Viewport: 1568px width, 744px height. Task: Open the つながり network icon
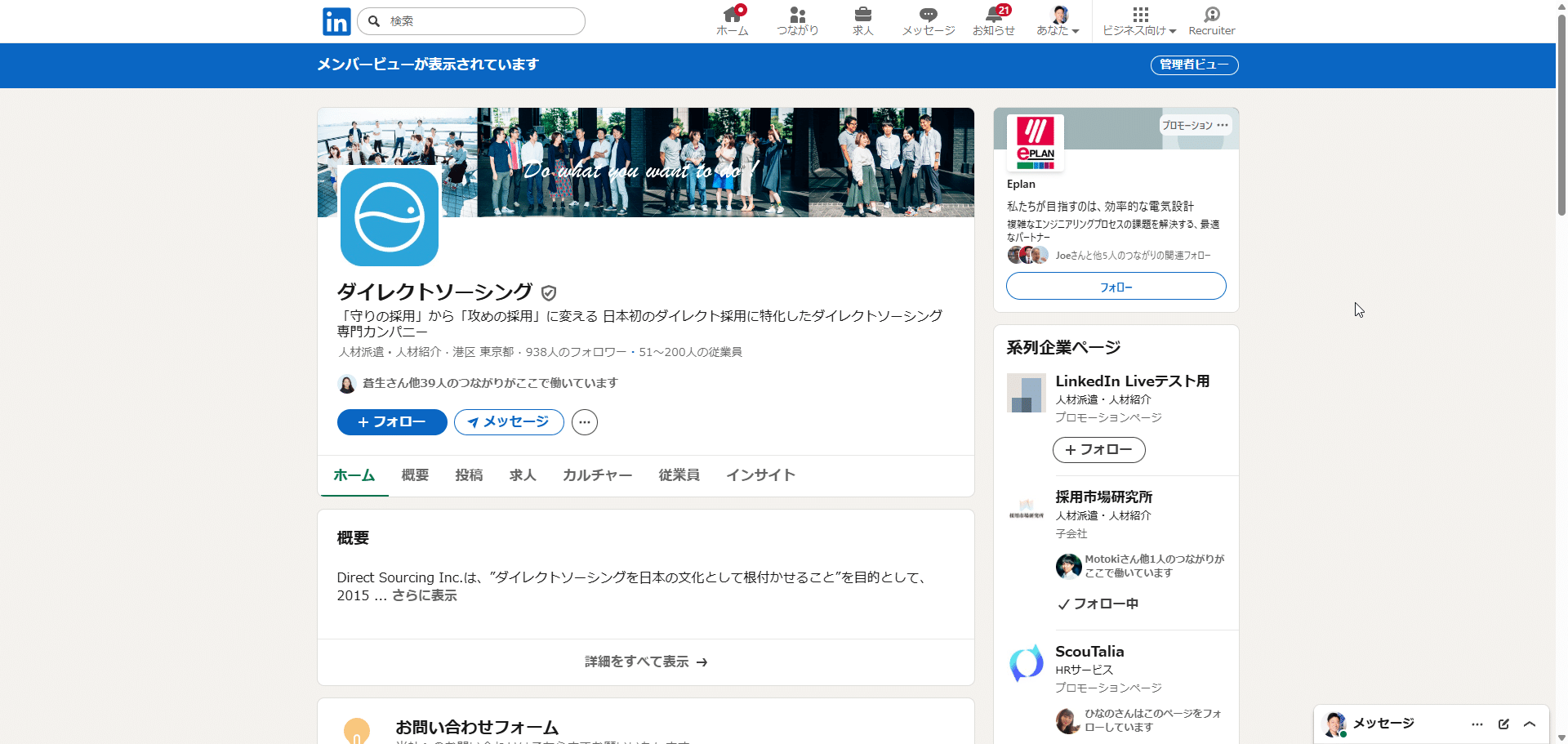[798, 21]
